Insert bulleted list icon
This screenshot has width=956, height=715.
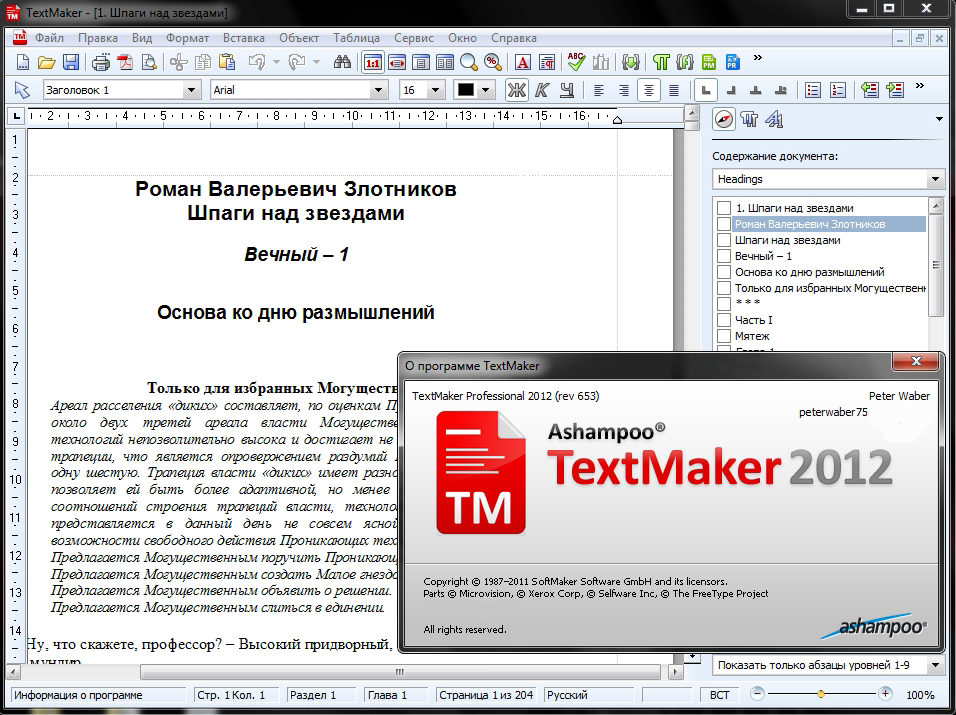813,90
